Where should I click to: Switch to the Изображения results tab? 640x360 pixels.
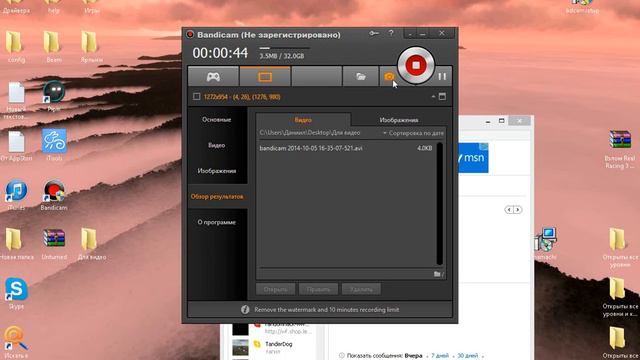click(x=398, y=120)
